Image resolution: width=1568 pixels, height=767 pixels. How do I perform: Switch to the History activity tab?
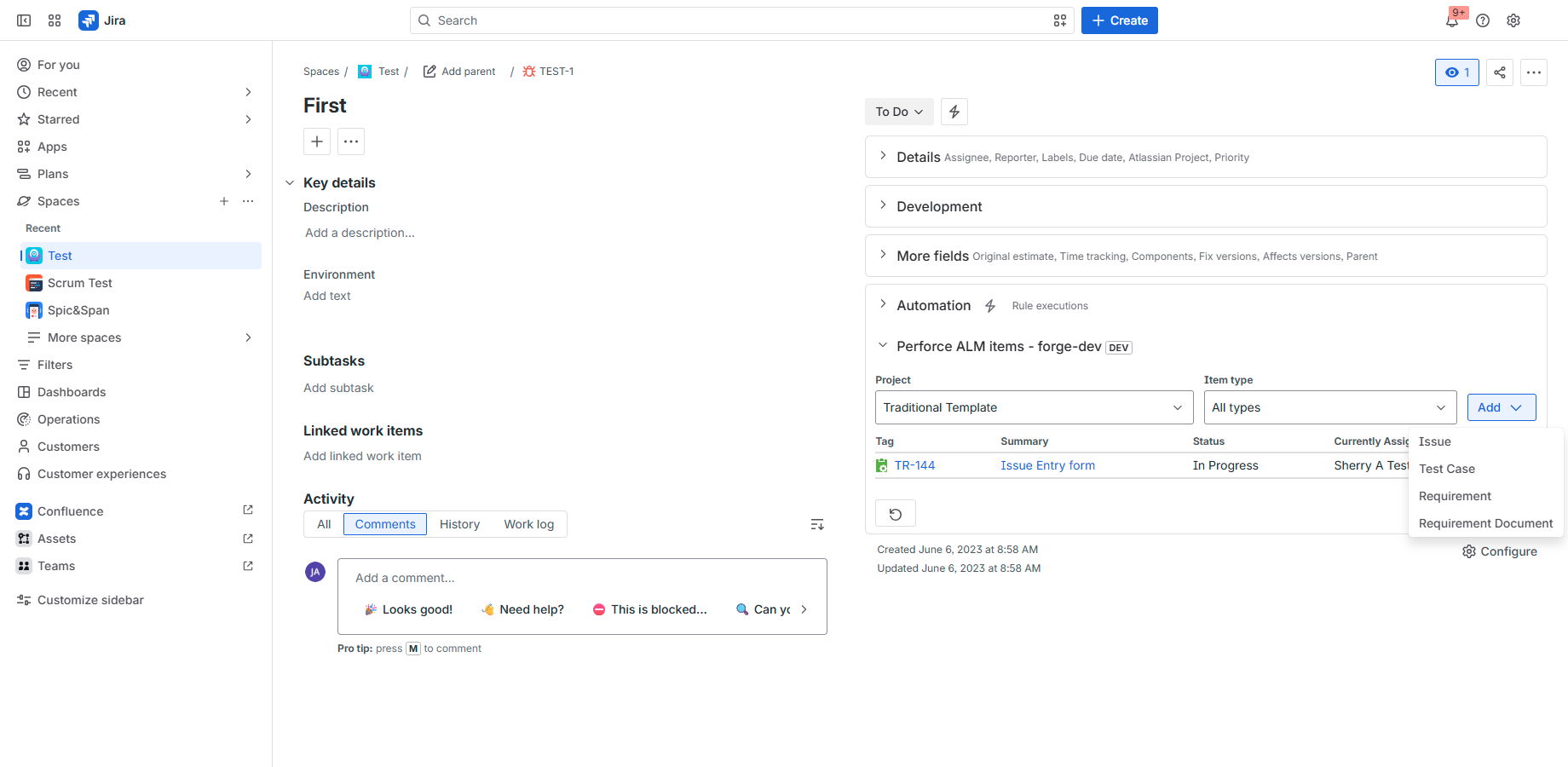460,524
